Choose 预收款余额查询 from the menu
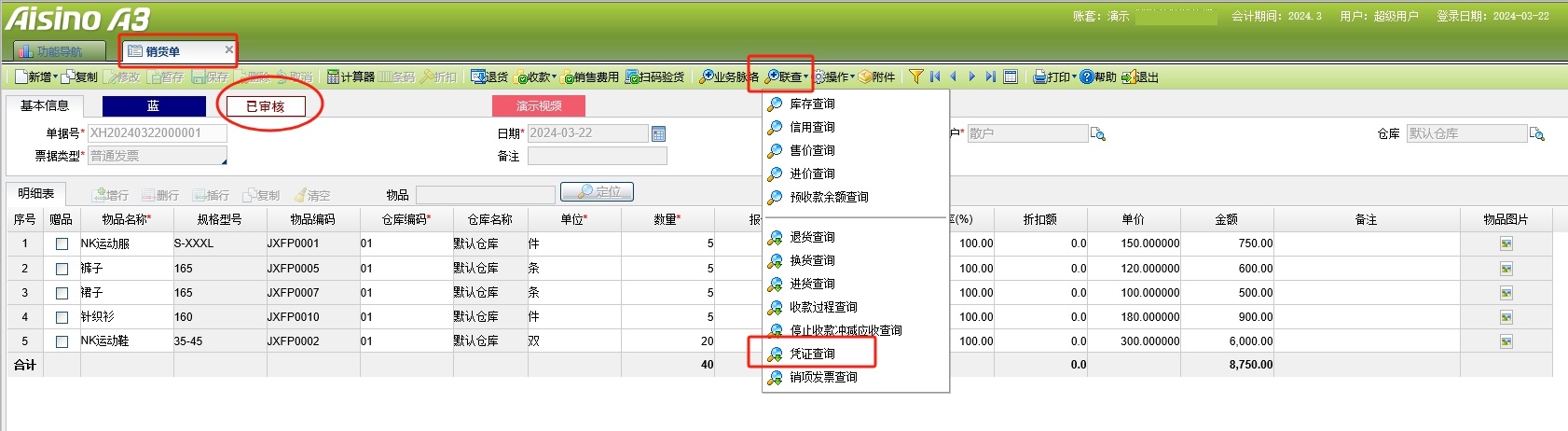Screen dimensions: 1568x431 point(829,197)
